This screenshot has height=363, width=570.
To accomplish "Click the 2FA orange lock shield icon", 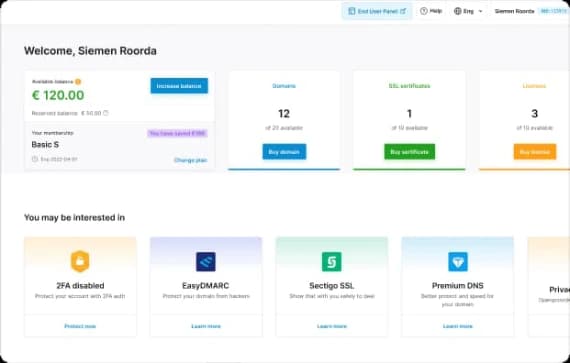I will (x=80, y=261).
